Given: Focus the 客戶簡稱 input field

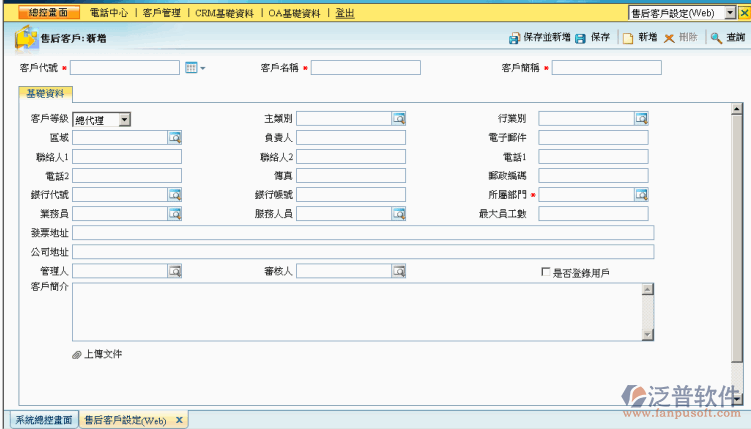Looking at the screenshot, I should (607, 68).
